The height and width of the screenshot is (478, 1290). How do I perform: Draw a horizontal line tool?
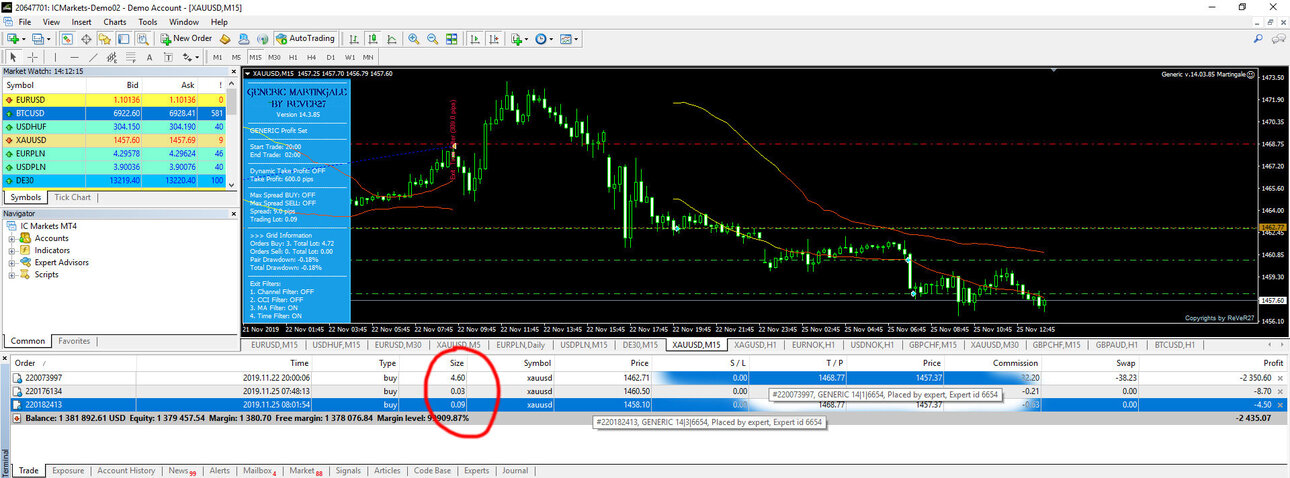pos(74,57)
